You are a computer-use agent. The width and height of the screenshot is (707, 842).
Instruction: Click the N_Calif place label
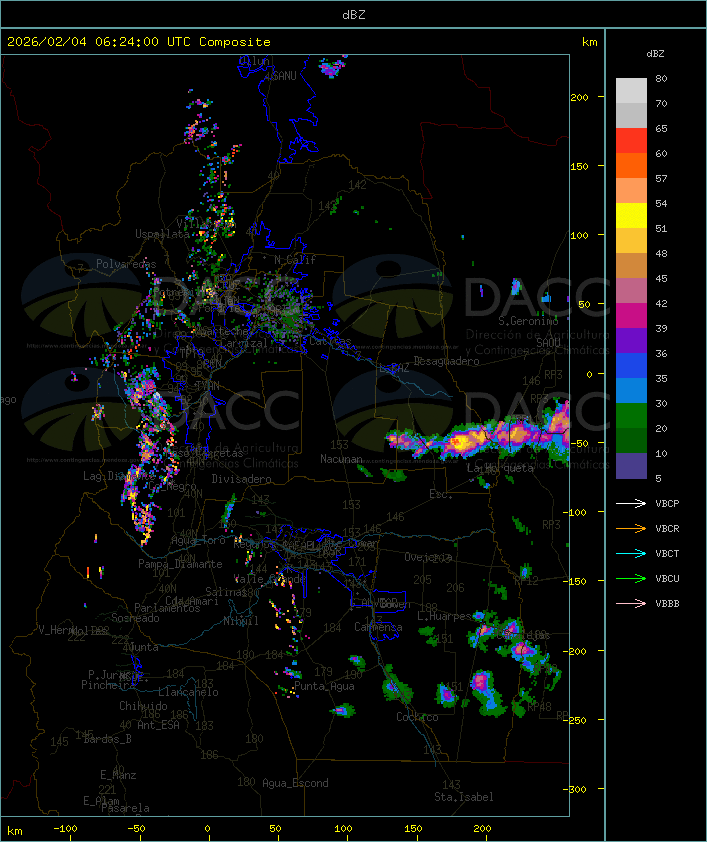click(295, 260)
